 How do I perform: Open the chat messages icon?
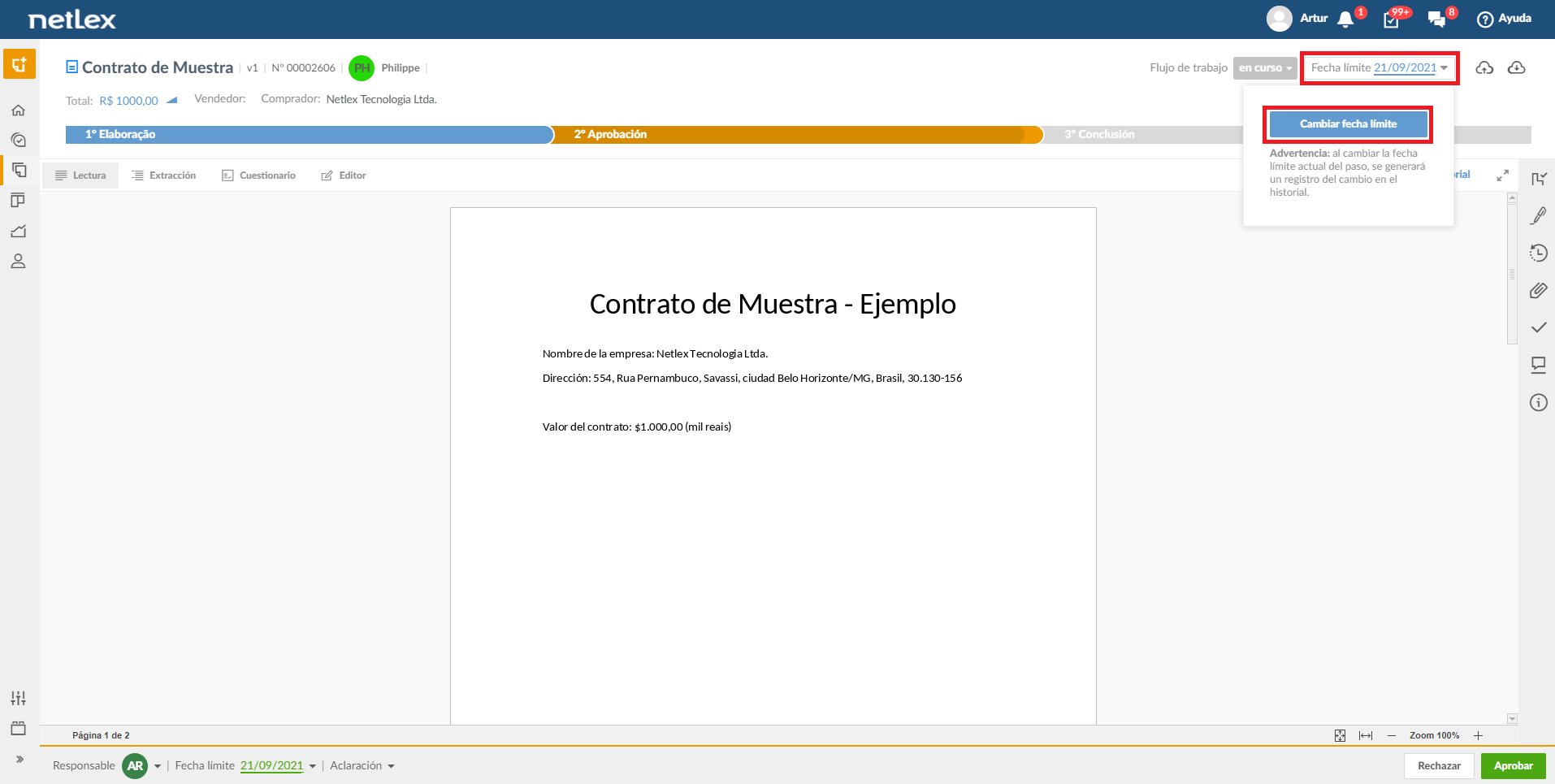coord(1436,19)
